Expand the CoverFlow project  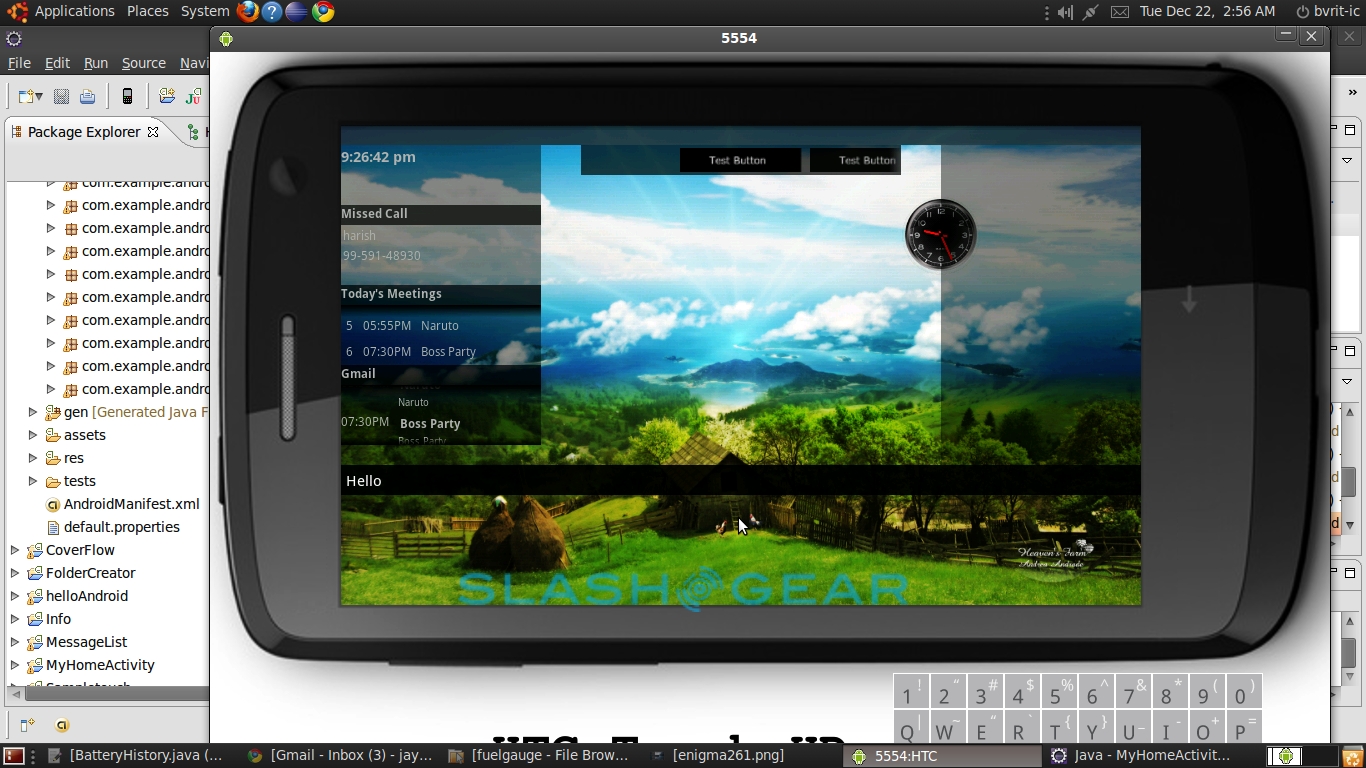pyautogui.click(x=15, y=550)
